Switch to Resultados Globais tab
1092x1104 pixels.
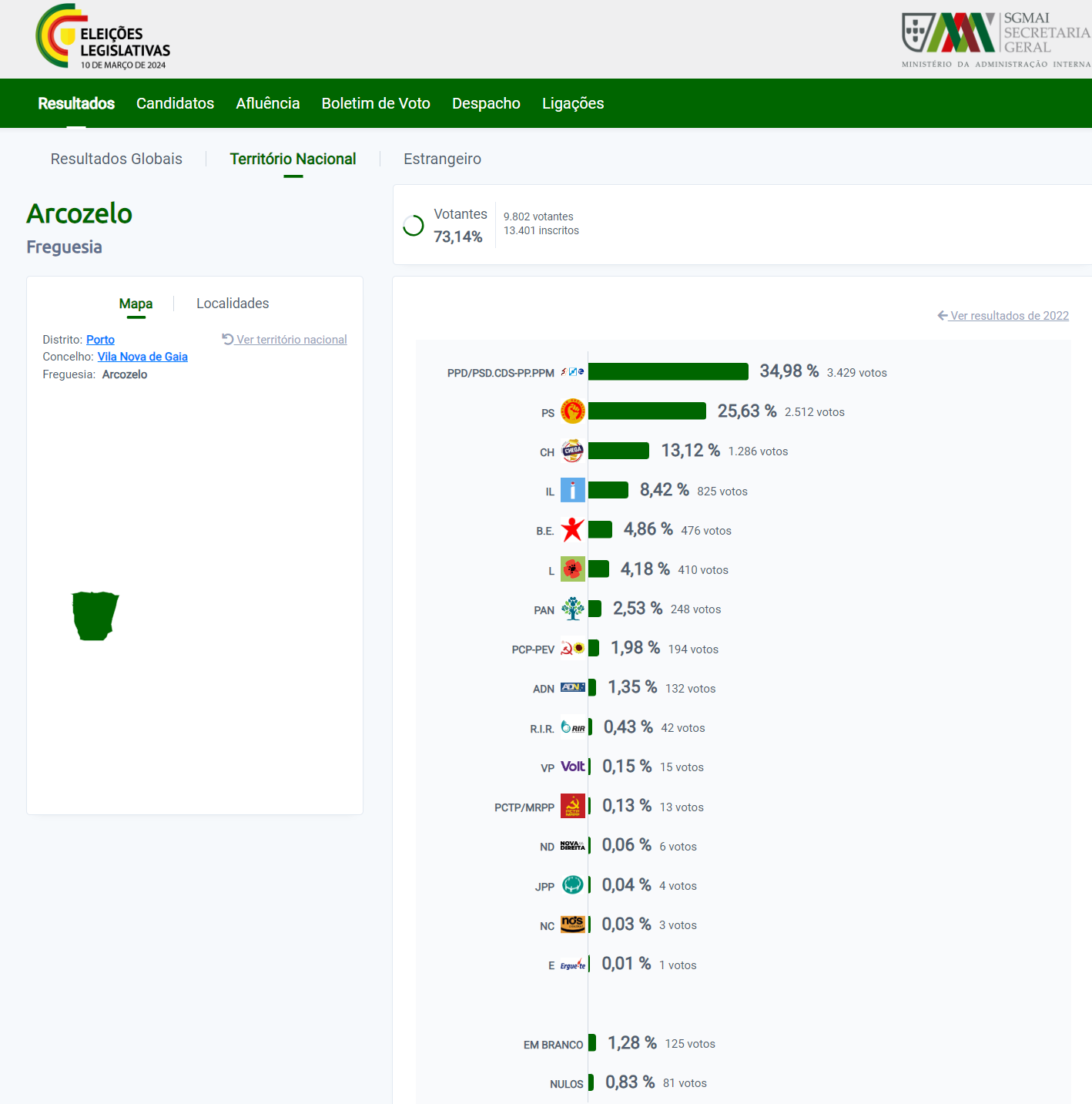tap(116, 159)
